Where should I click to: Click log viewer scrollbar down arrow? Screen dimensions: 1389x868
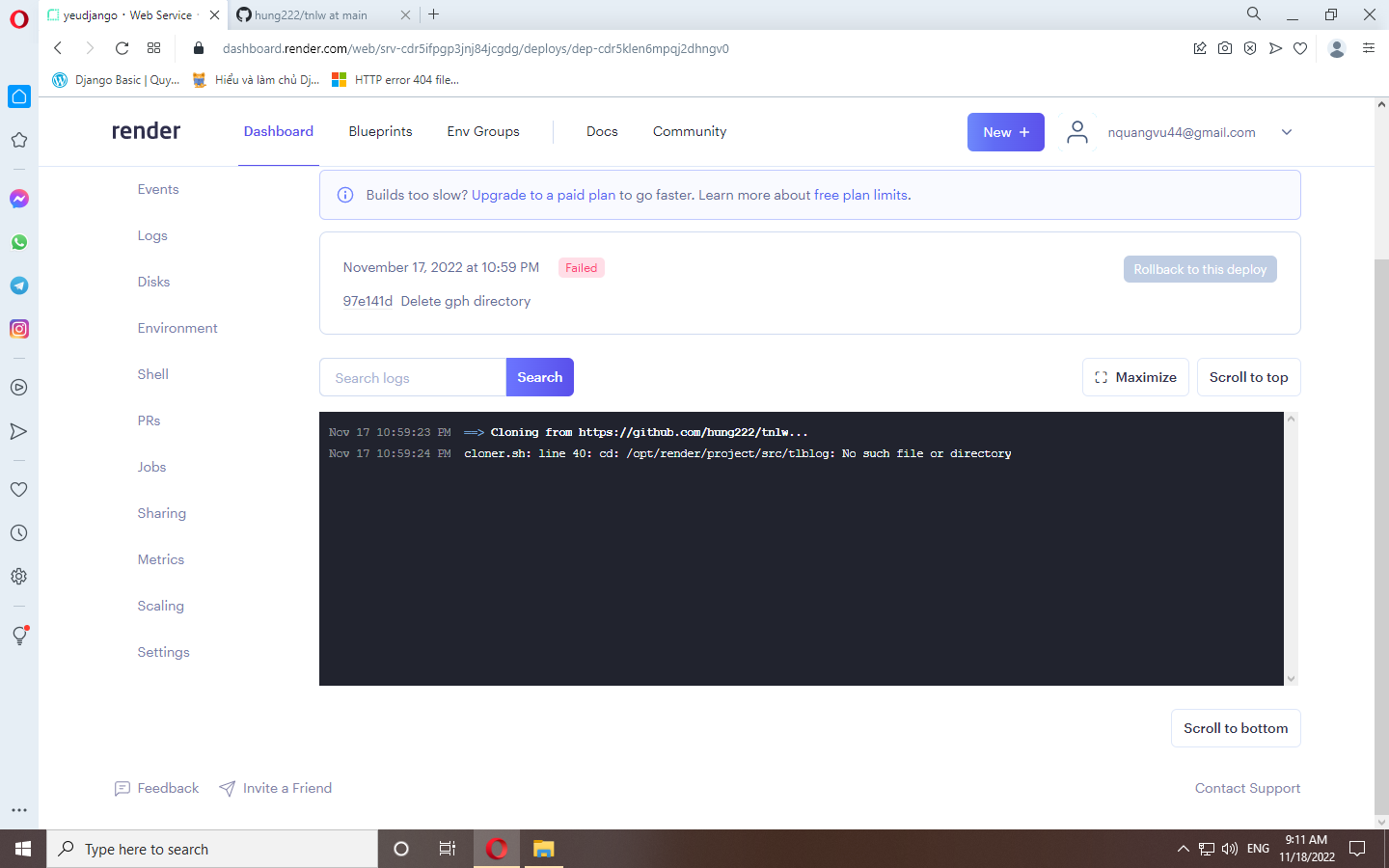pyautogui.click(x=1292, y=678)
